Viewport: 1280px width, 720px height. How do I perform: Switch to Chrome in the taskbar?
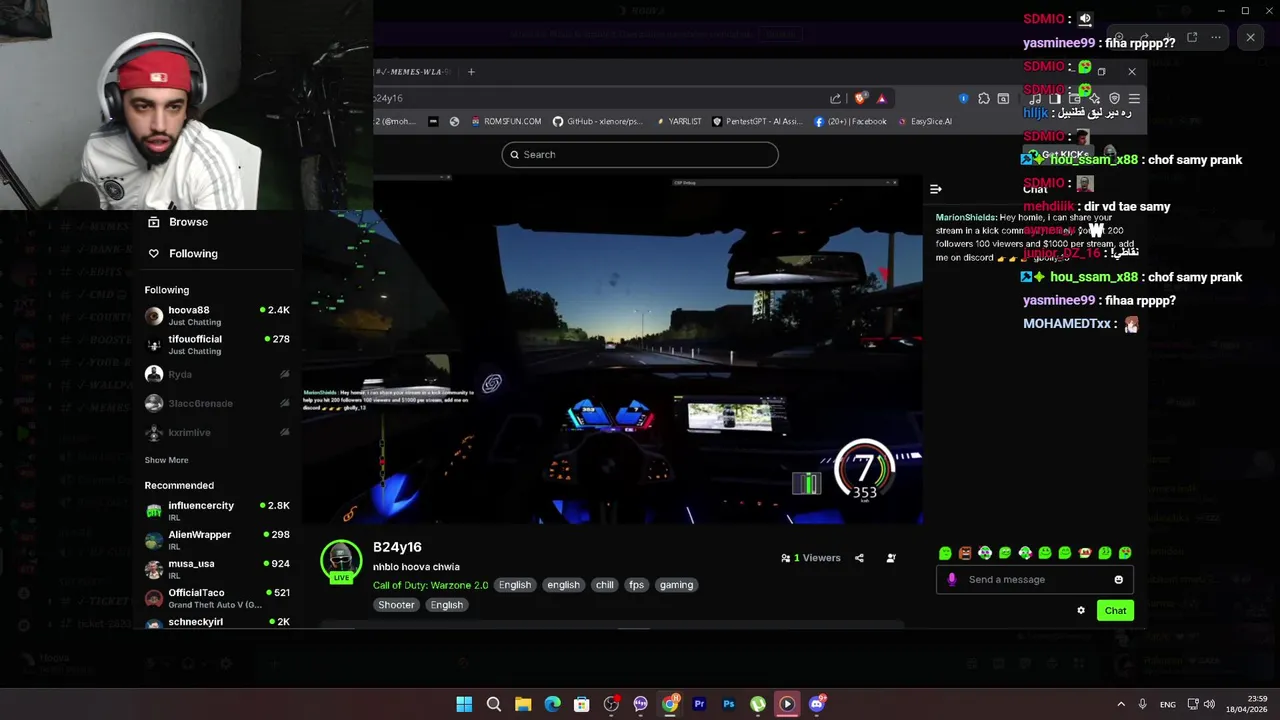tap(670, 704)
